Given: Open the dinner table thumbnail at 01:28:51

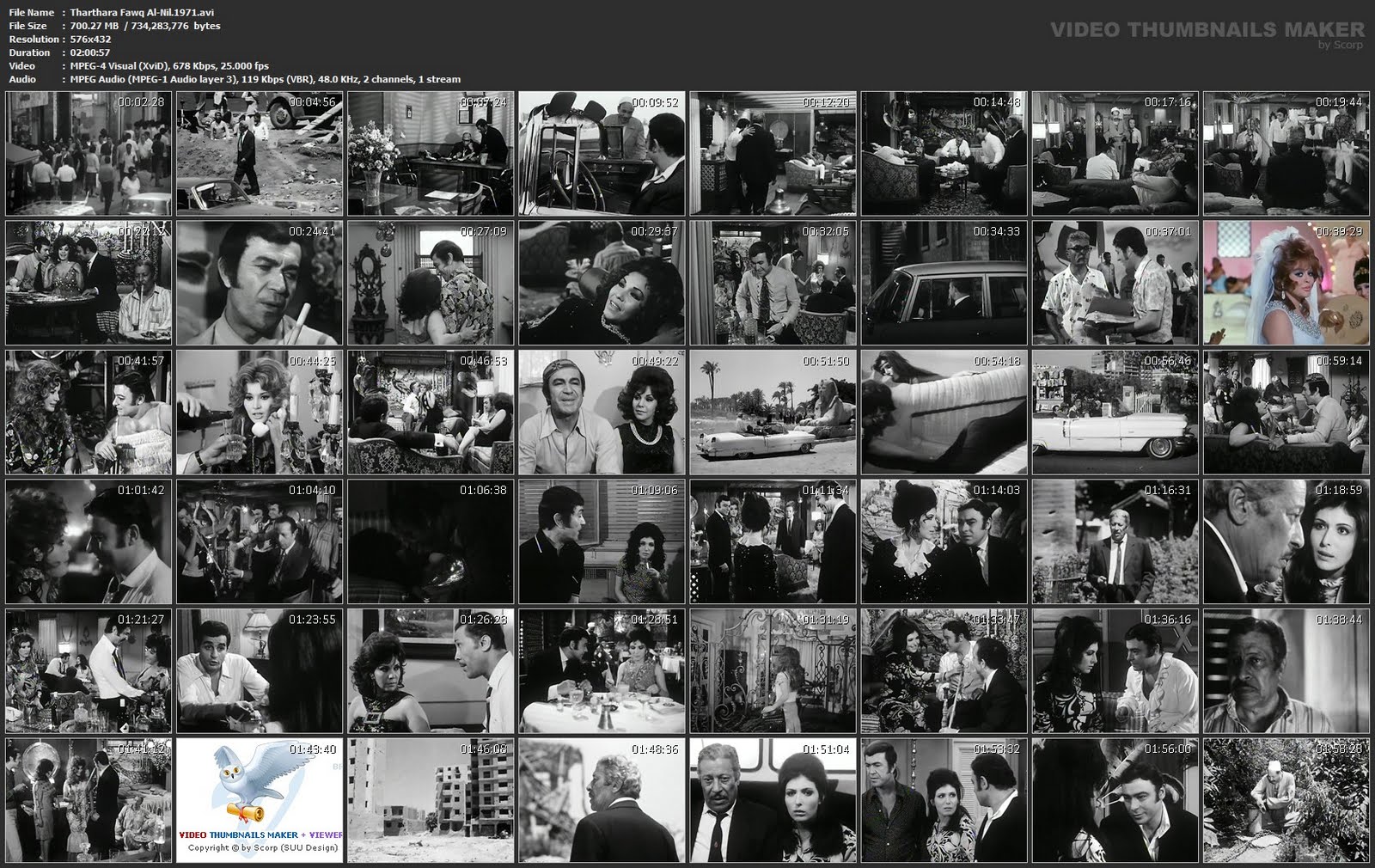Looking at the screenshot, I should tap(602, 671).
